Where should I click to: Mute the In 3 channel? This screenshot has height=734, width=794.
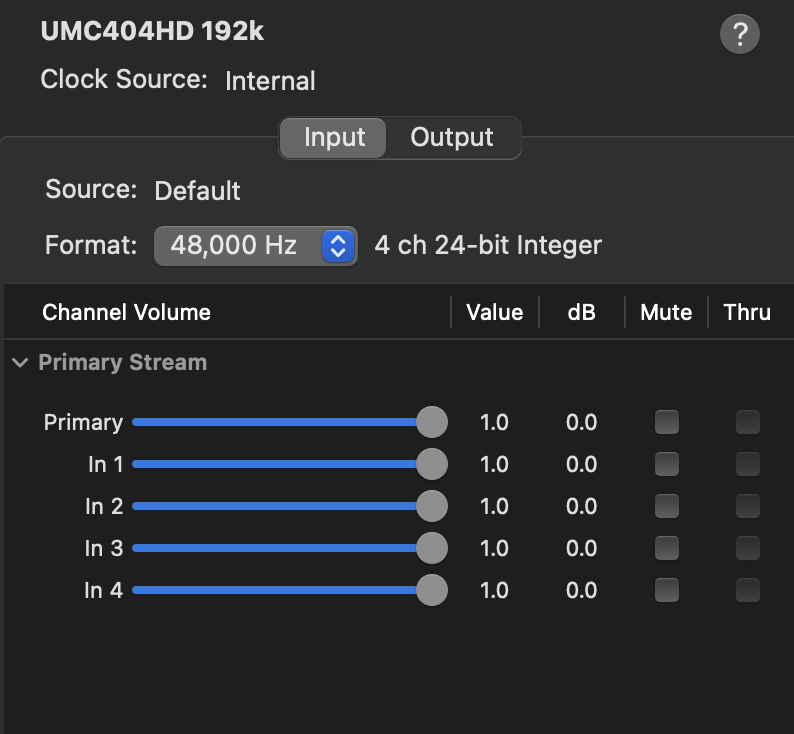point(666,548)
